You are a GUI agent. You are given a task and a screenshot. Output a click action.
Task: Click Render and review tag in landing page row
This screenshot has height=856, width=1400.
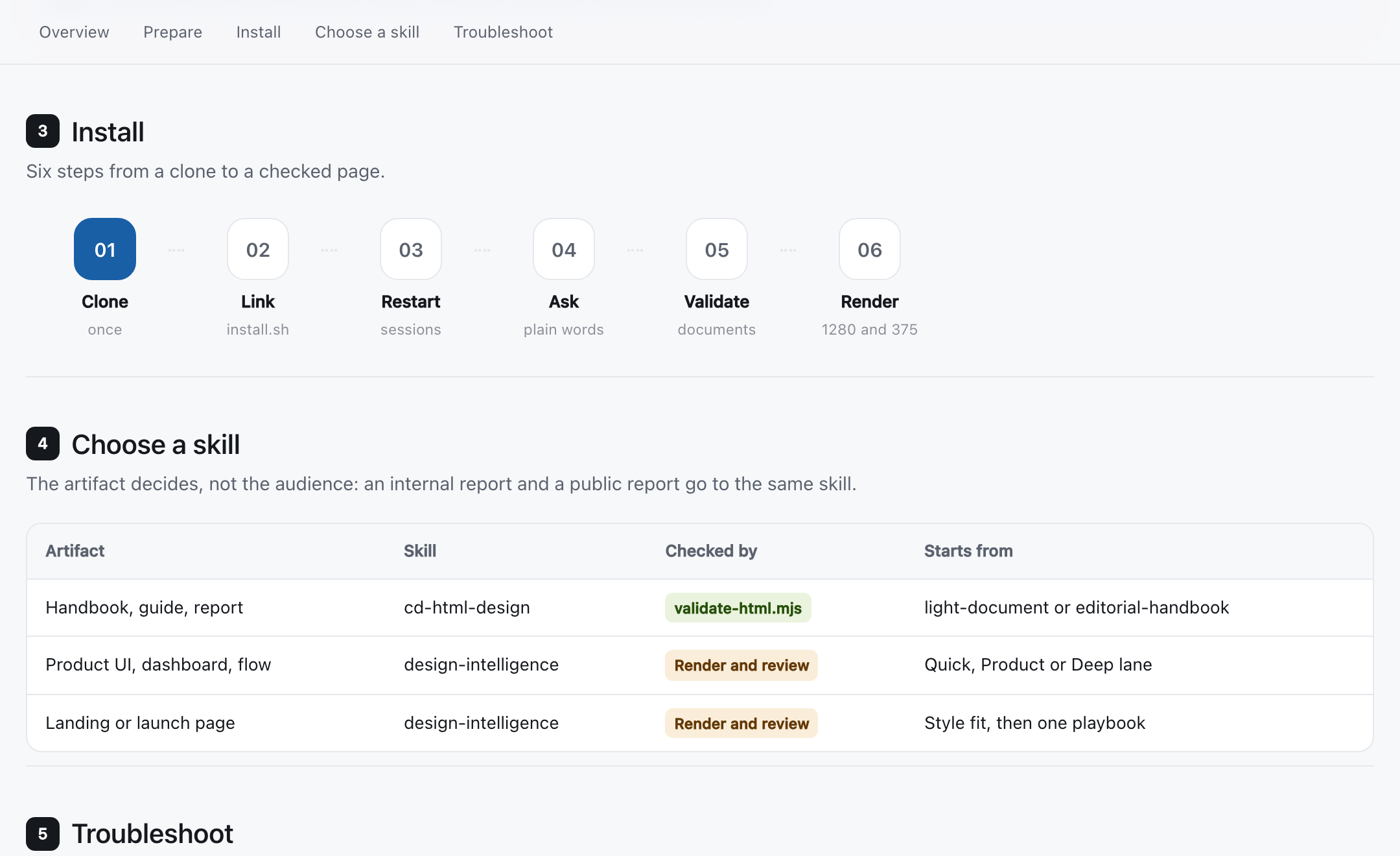click(741, 723)
